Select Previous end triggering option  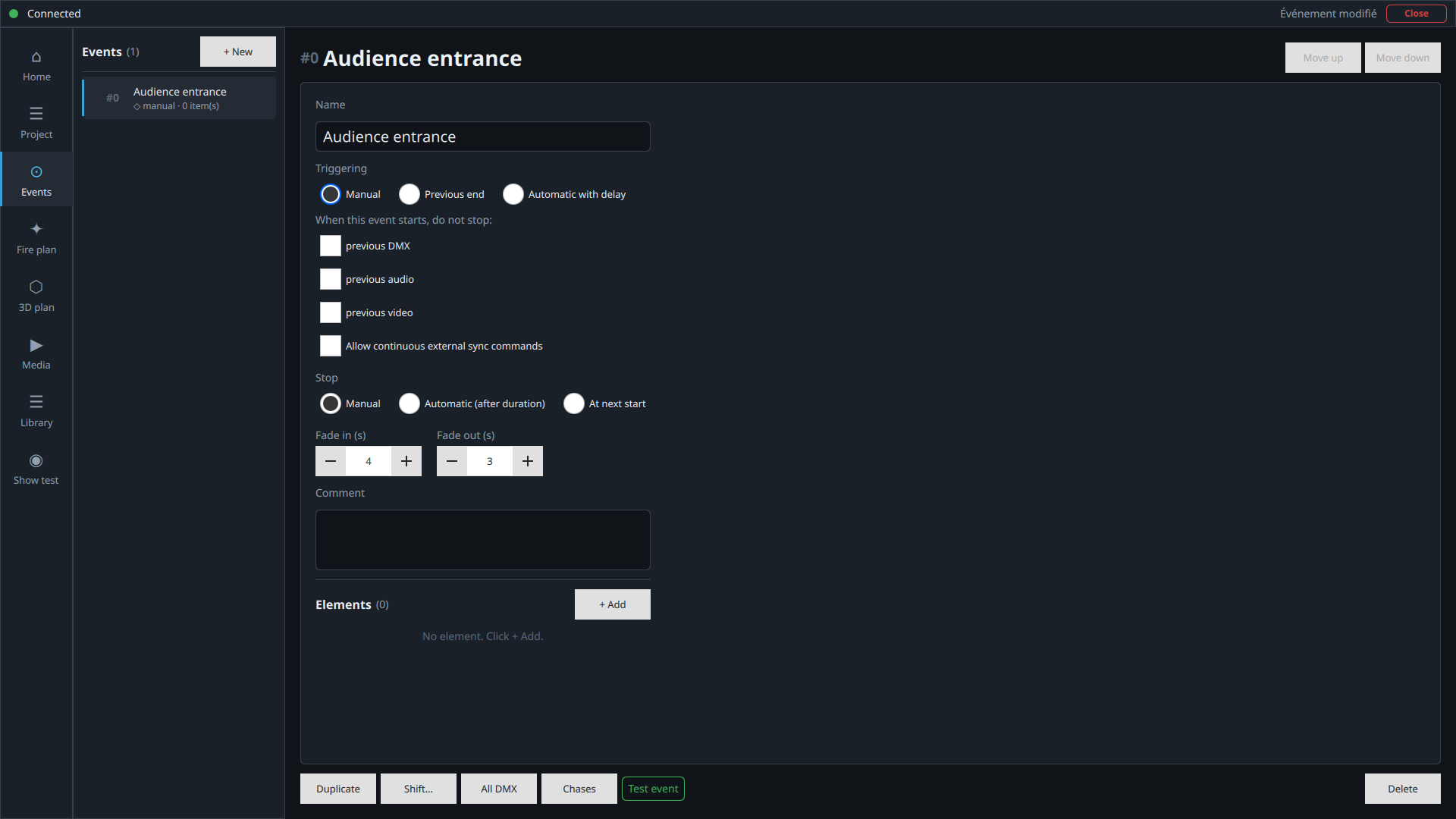coord(409,194)
